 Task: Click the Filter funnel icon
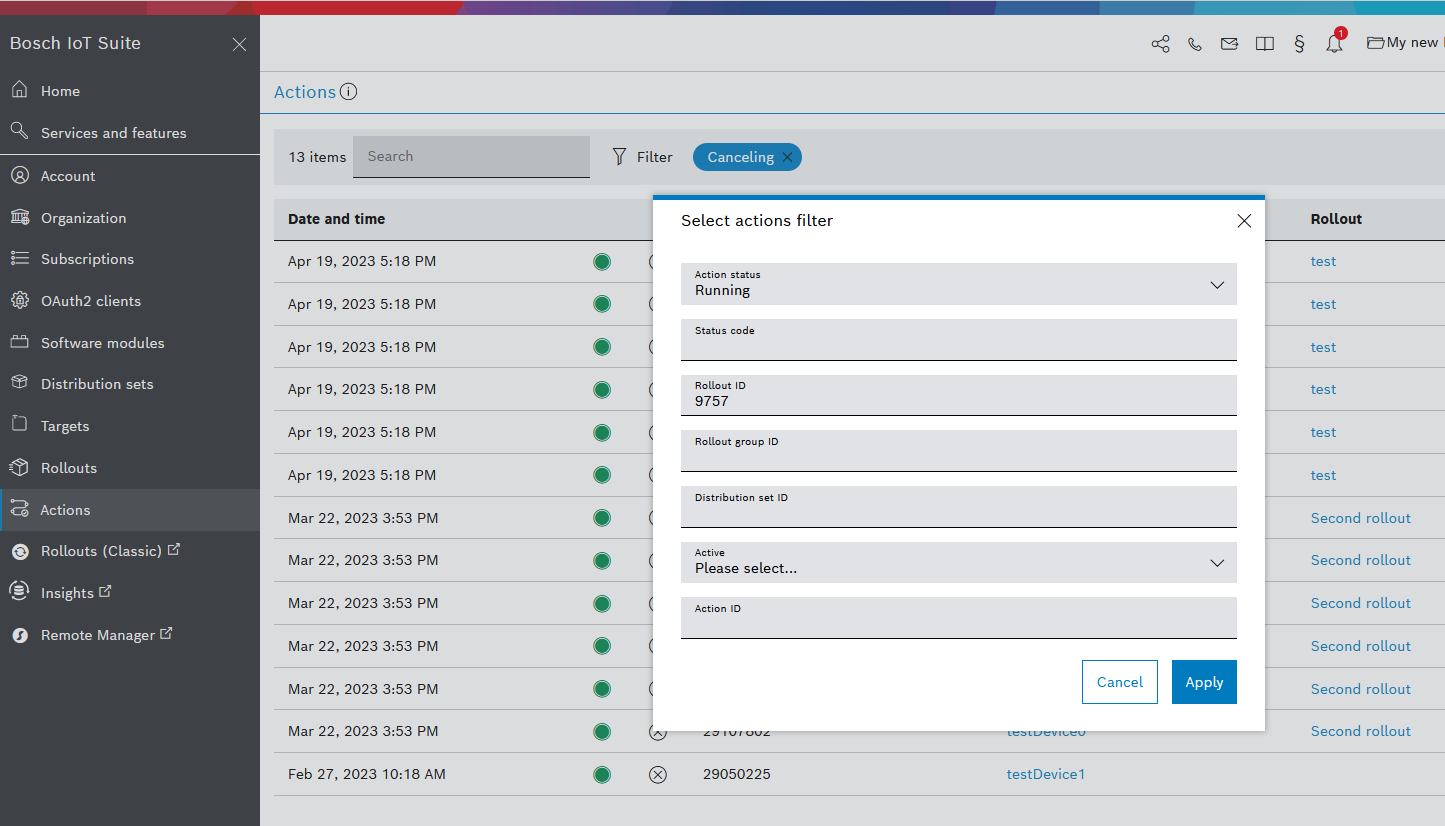click(620, 157)
